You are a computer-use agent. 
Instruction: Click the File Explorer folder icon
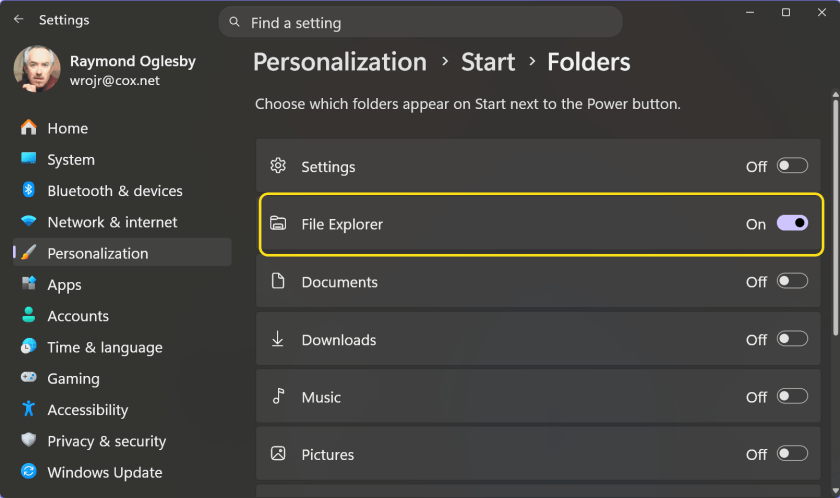tap(278, 223)
